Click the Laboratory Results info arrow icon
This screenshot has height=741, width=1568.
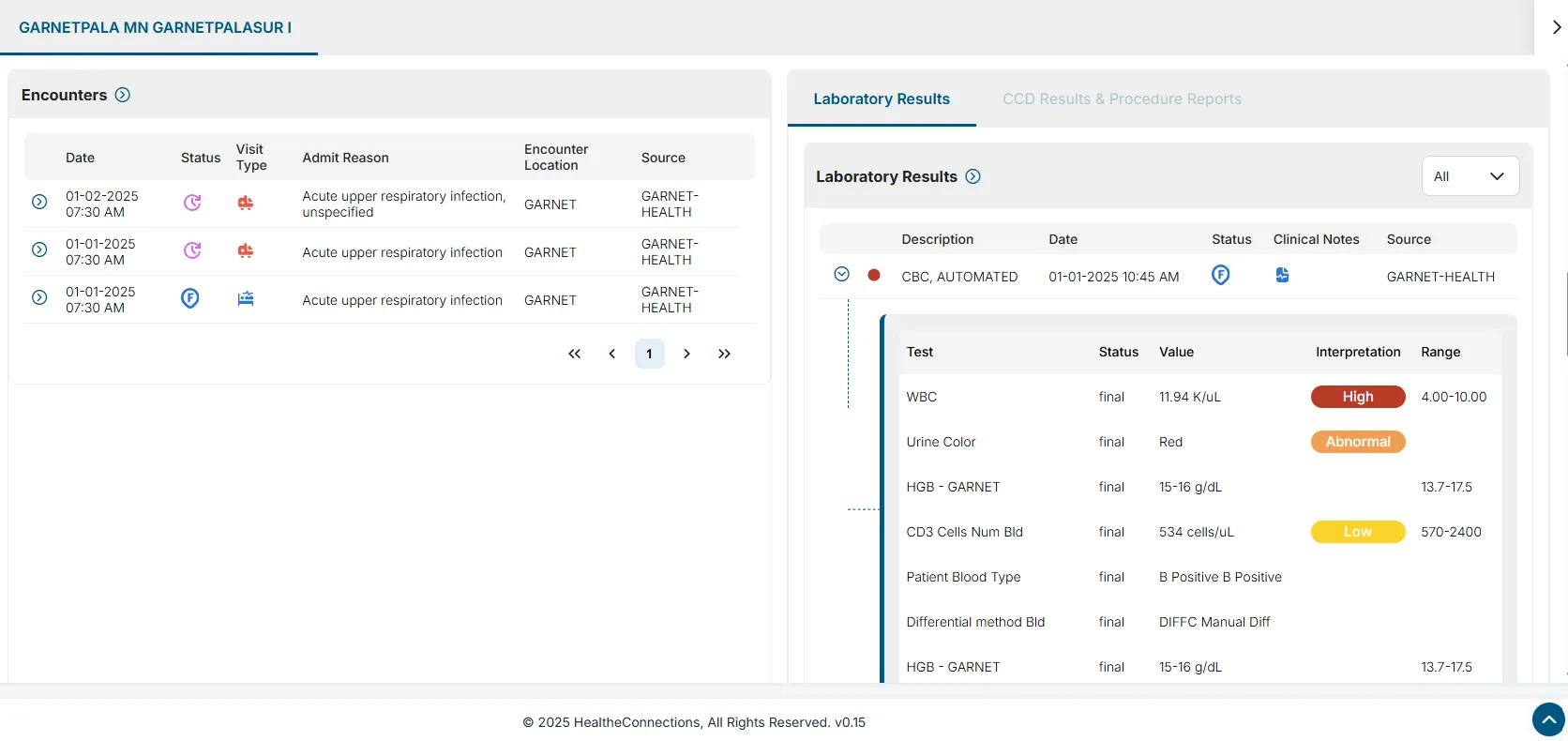click(x=973, y=176)
